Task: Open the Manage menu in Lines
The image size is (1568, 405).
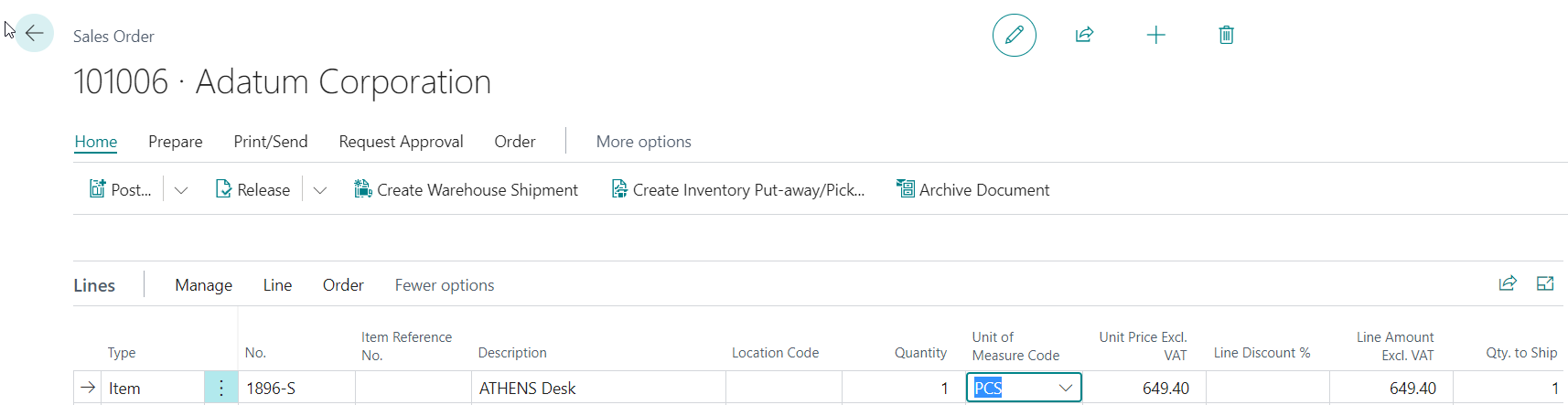Action: click(204, 285)
